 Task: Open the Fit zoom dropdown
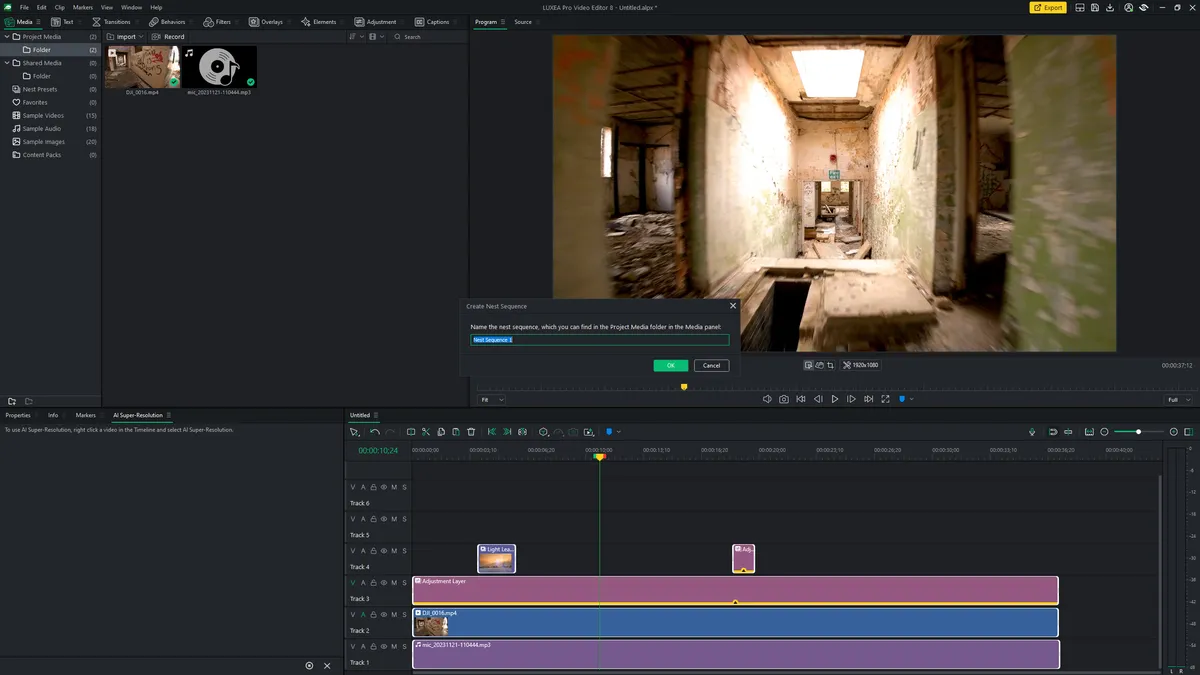click(x=492, y=399)
